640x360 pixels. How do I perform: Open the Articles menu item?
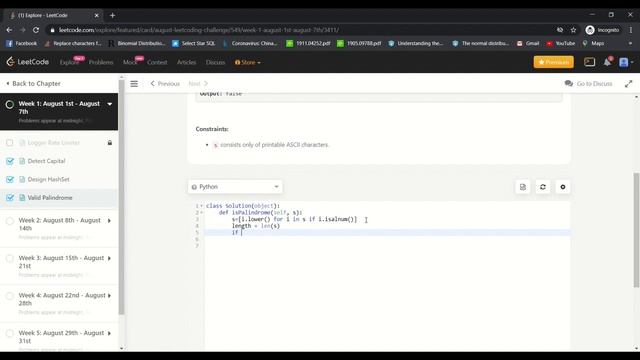click(186, 62)
